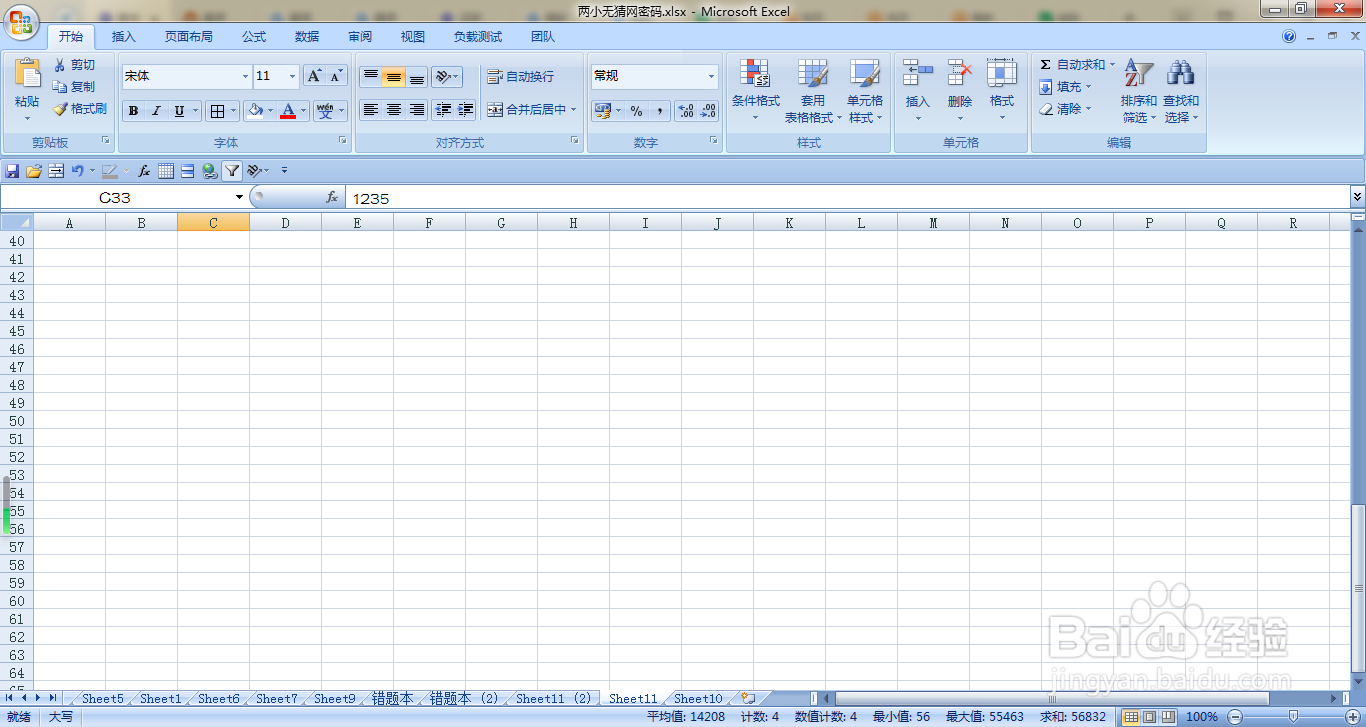
Task: Decrease font size with the small A
Action: point(336,76)
